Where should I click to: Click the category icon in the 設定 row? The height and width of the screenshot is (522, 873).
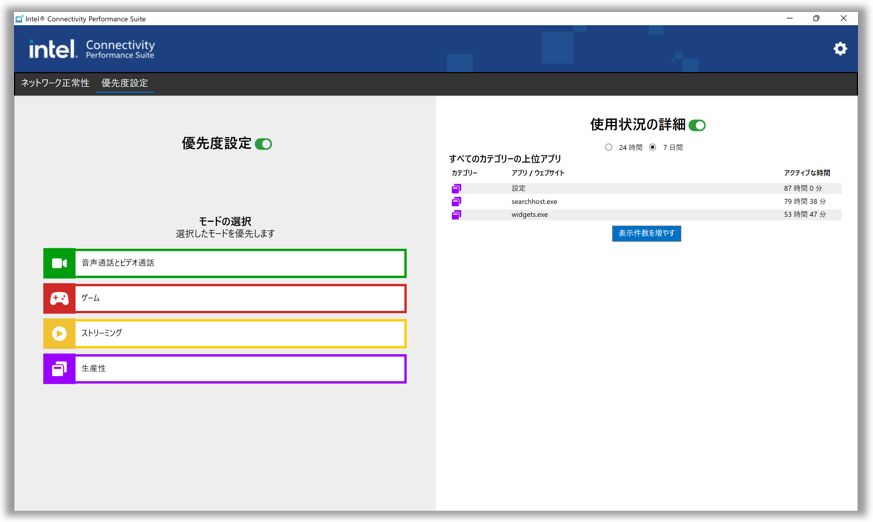456,189
